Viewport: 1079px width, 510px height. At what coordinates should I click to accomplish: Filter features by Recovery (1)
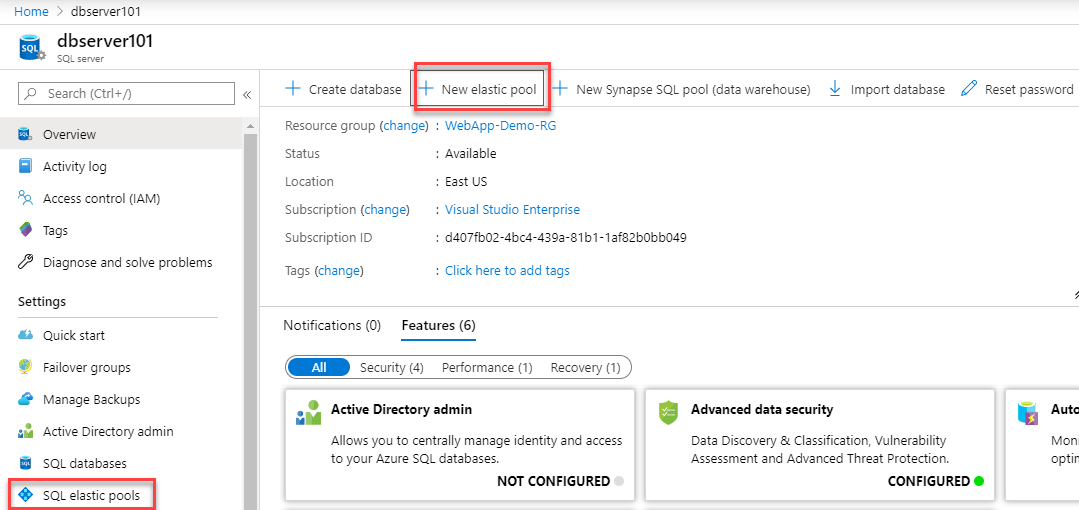tap(585, 368)
